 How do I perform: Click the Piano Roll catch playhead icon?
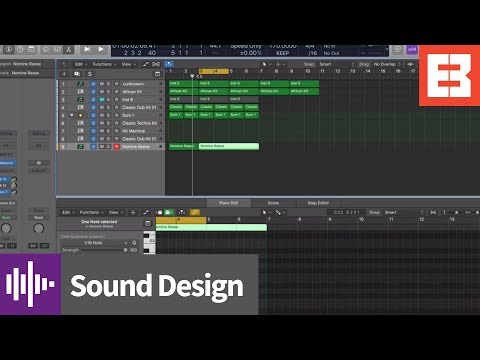(182, 212)
